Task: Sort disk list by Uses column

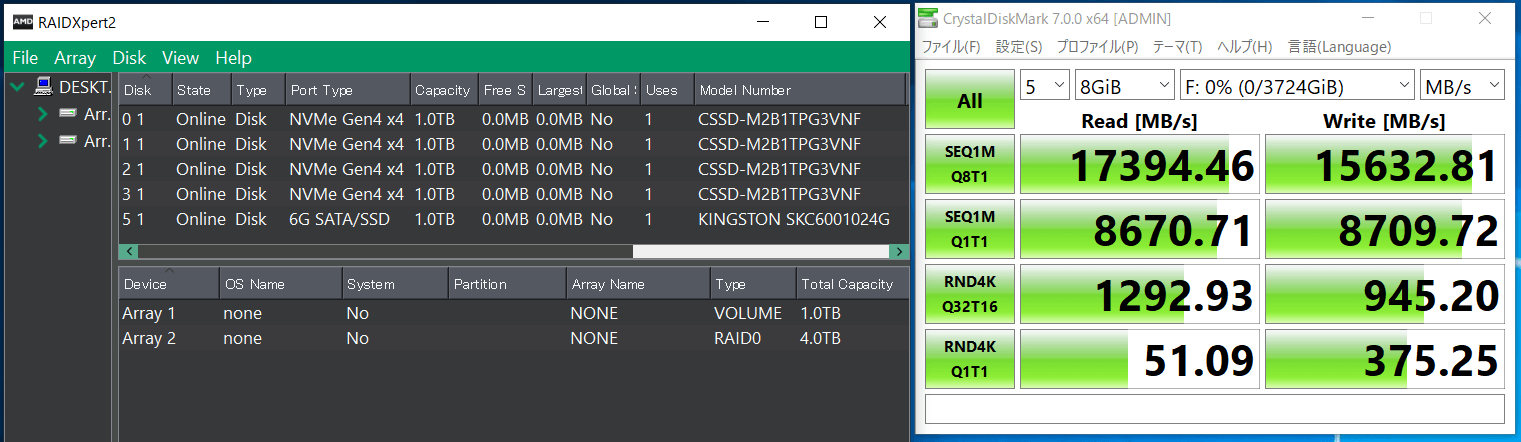Action: click(667, 90)
